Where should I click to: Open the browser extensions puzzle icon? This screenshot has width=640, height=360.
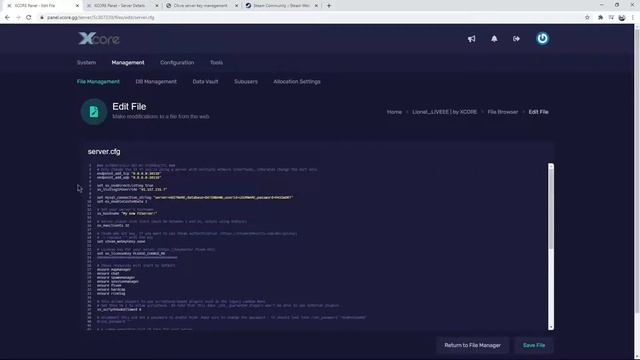pyautogui.click(x=600, y=18)
